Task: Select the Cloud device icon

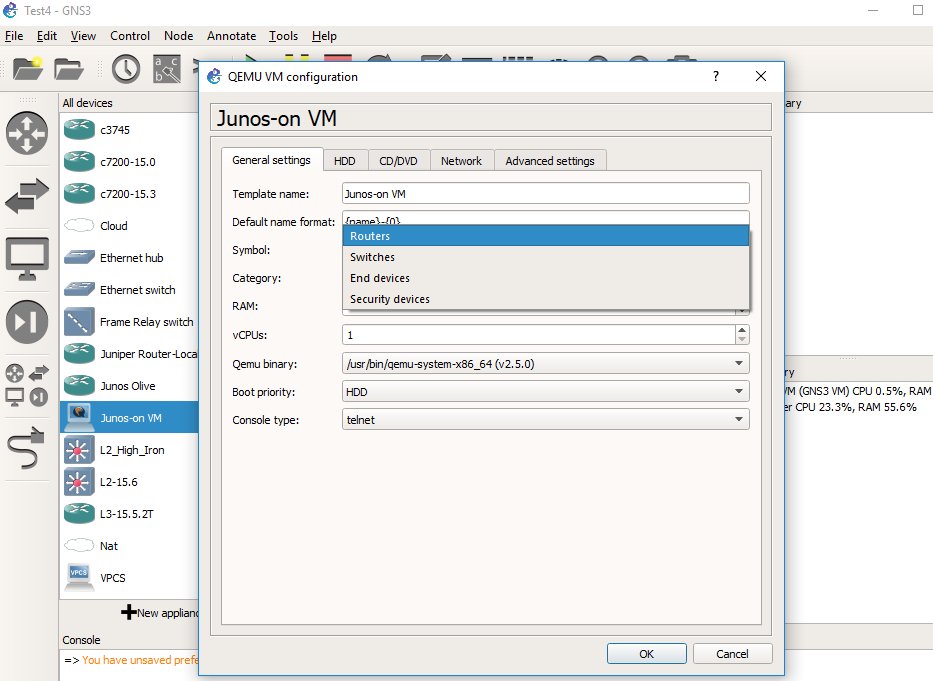Action: (79, 226)
